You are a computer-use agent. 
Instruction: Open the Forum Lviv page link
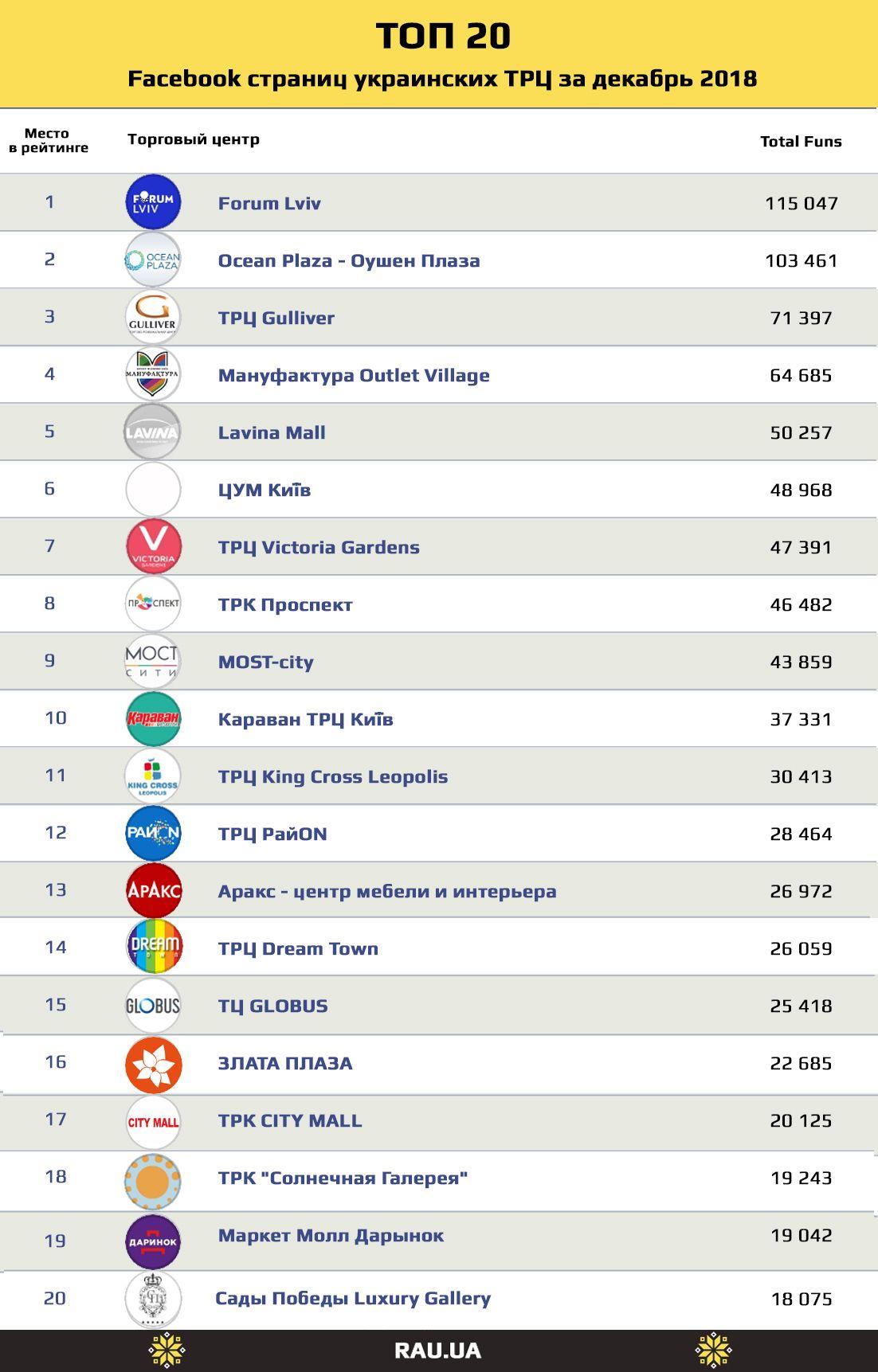coord(269,203)
